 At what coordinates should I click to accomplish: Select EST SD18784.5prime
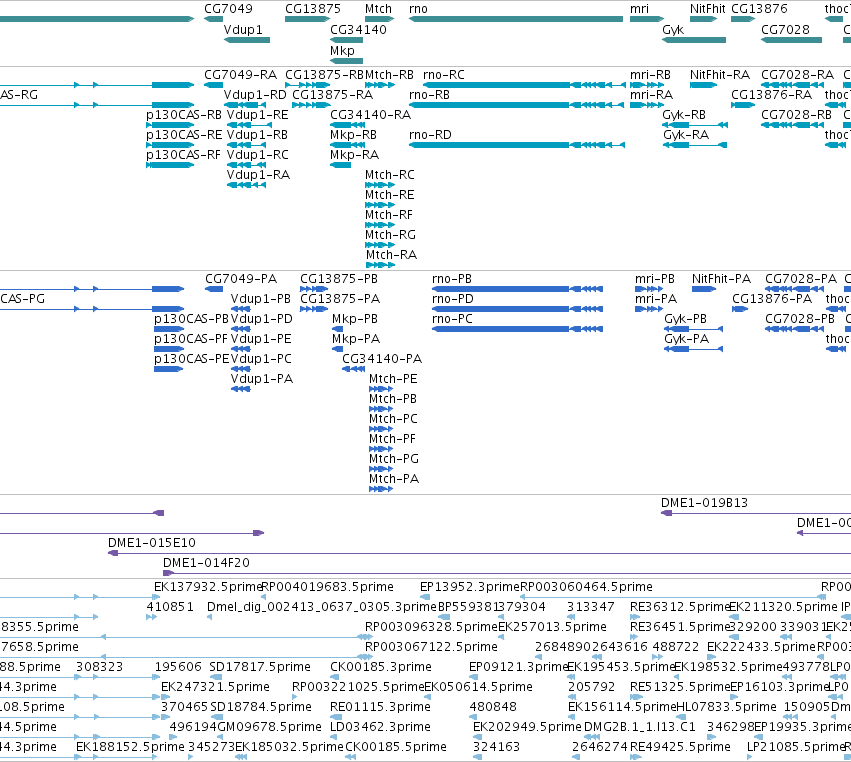click(261, 707)
